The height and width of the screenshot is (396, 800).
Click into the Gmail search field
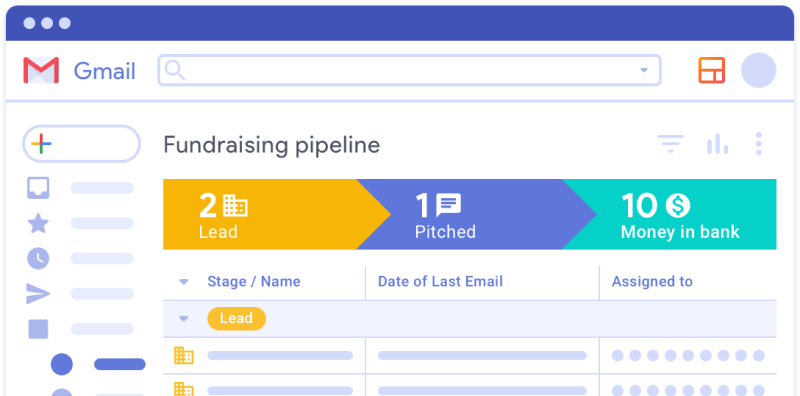tap(409, 70)
